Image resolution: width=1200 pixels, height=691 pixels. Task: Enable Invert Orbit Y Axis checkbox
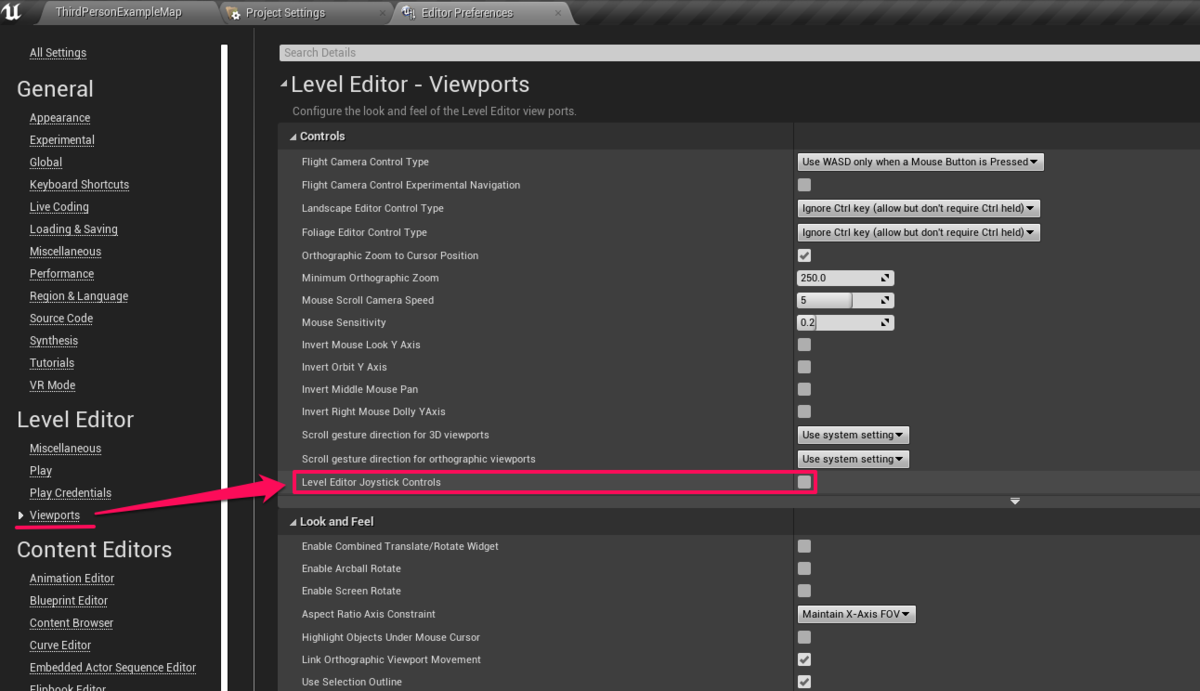[x=804, y=367]
